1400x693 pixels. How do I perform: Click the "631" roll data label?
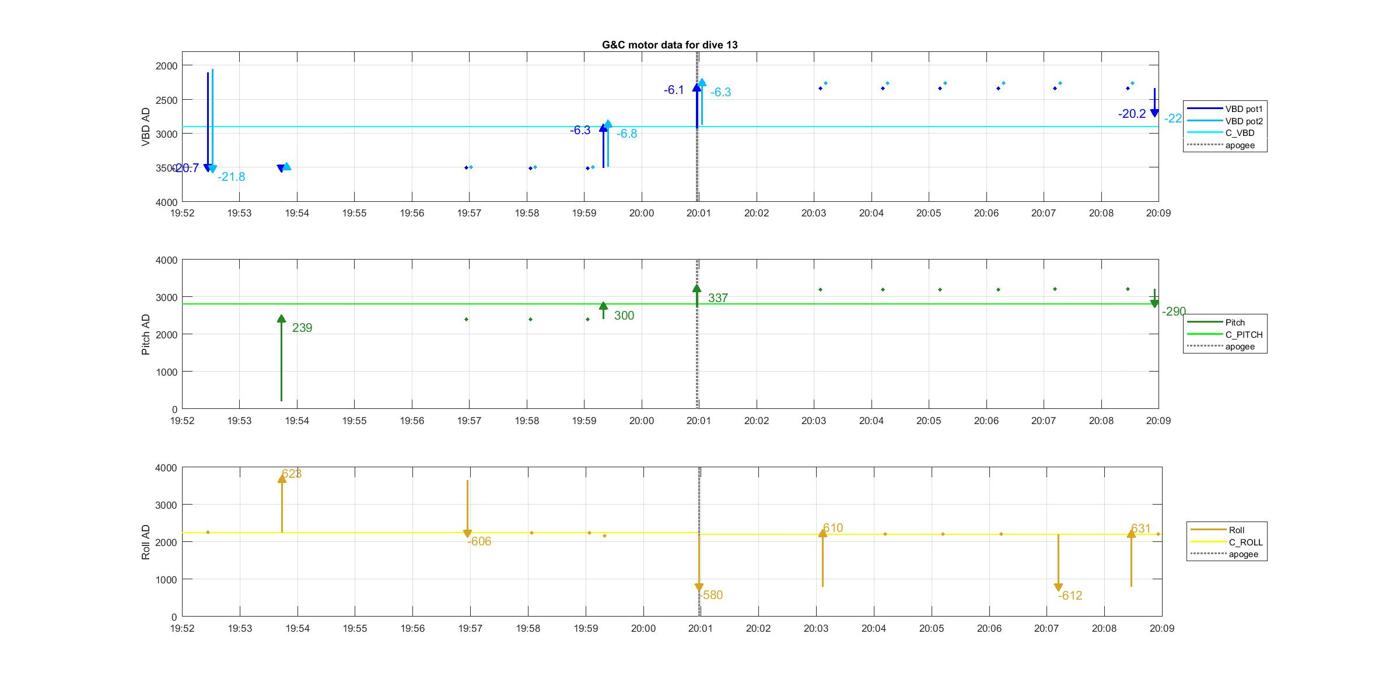coord(1141,529)
